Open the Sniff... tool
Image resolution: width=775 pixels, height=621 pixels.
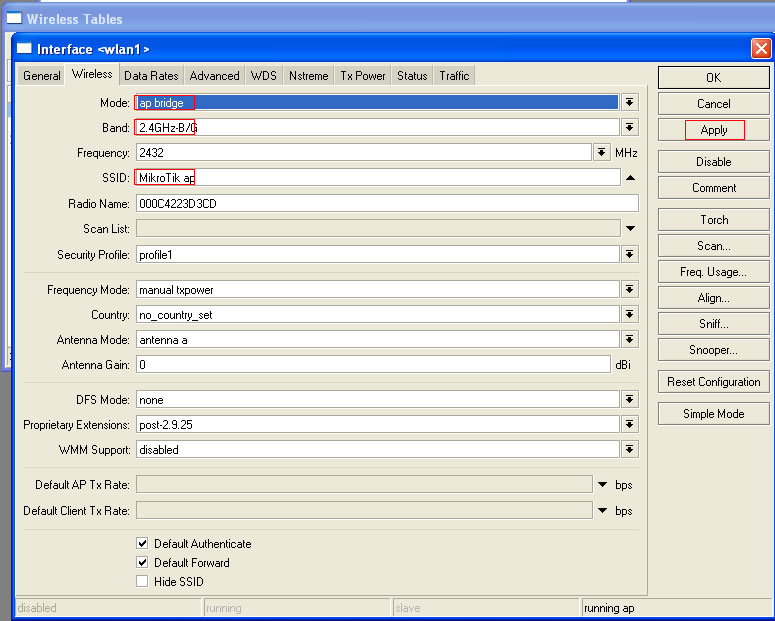pos(713,324)
